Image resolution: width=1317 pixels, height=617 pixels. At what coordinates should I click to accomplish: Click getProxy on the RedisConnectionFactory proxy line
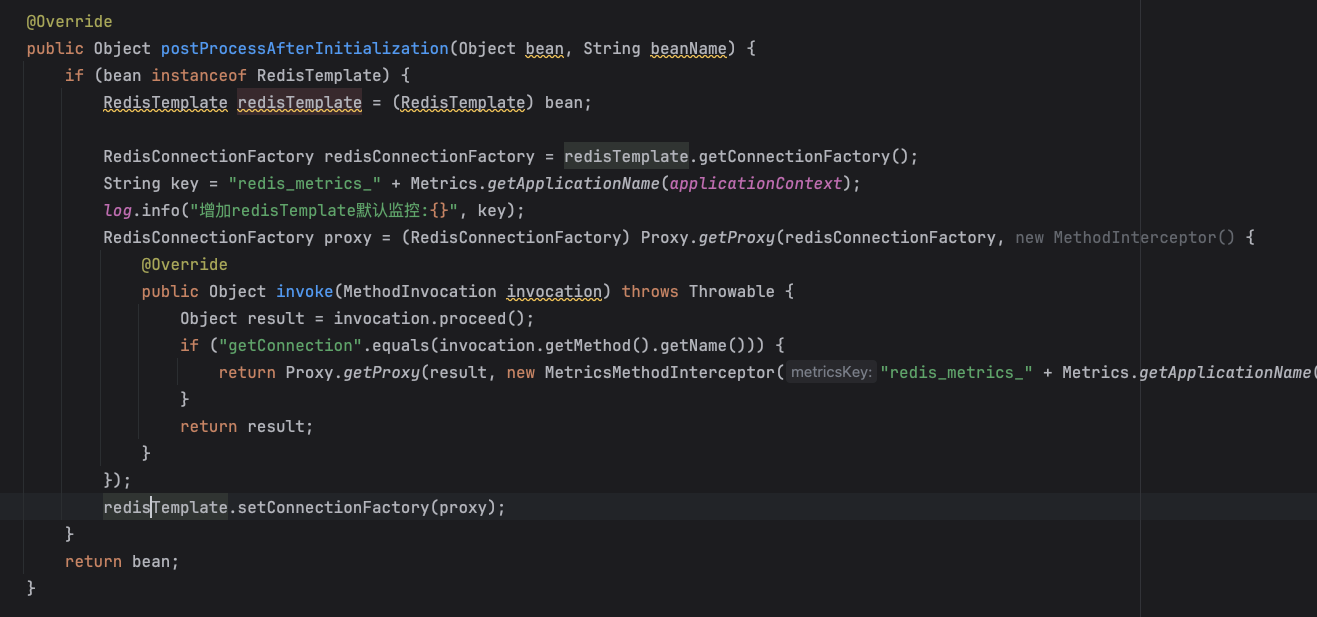click(736, 237)
